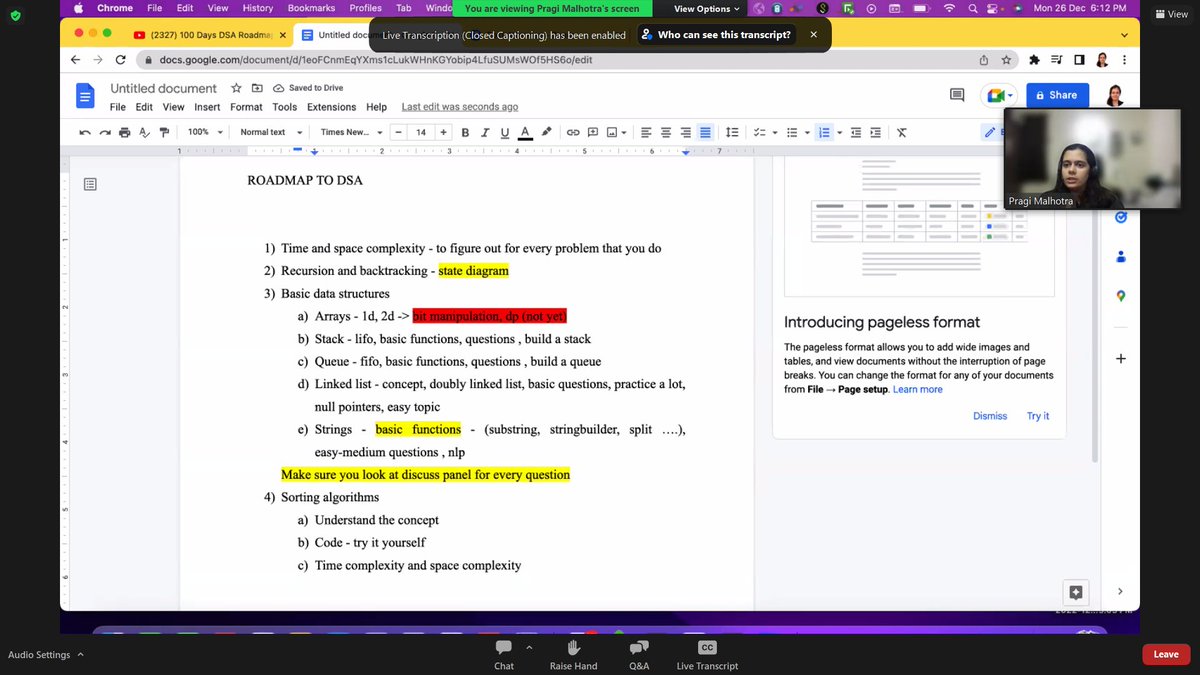Switch to the 100 Days DSA Roadmap tab
1200x675 pixels.
click(212, 35)
